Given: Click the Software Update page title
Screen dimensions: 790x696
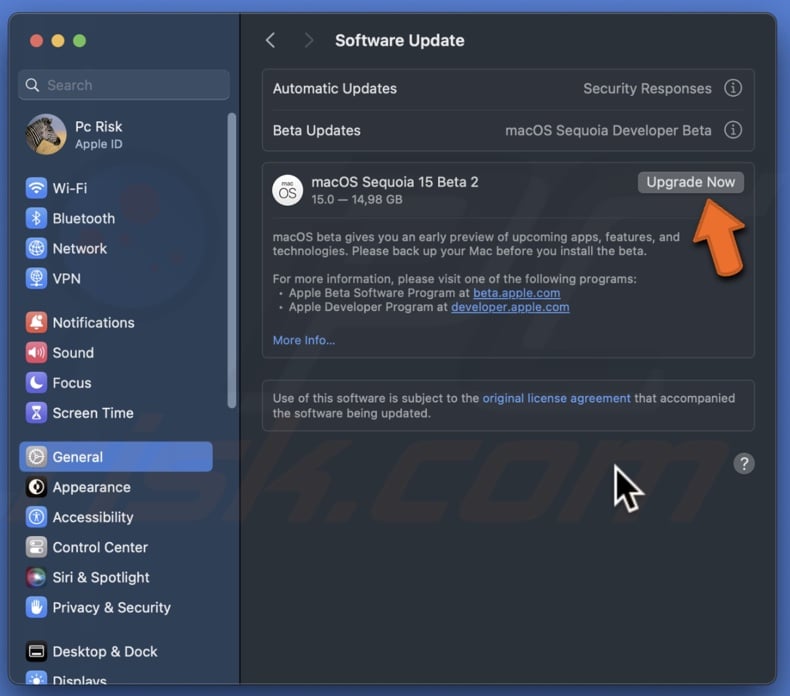Looking at the screenshot, I should (400, 40).
